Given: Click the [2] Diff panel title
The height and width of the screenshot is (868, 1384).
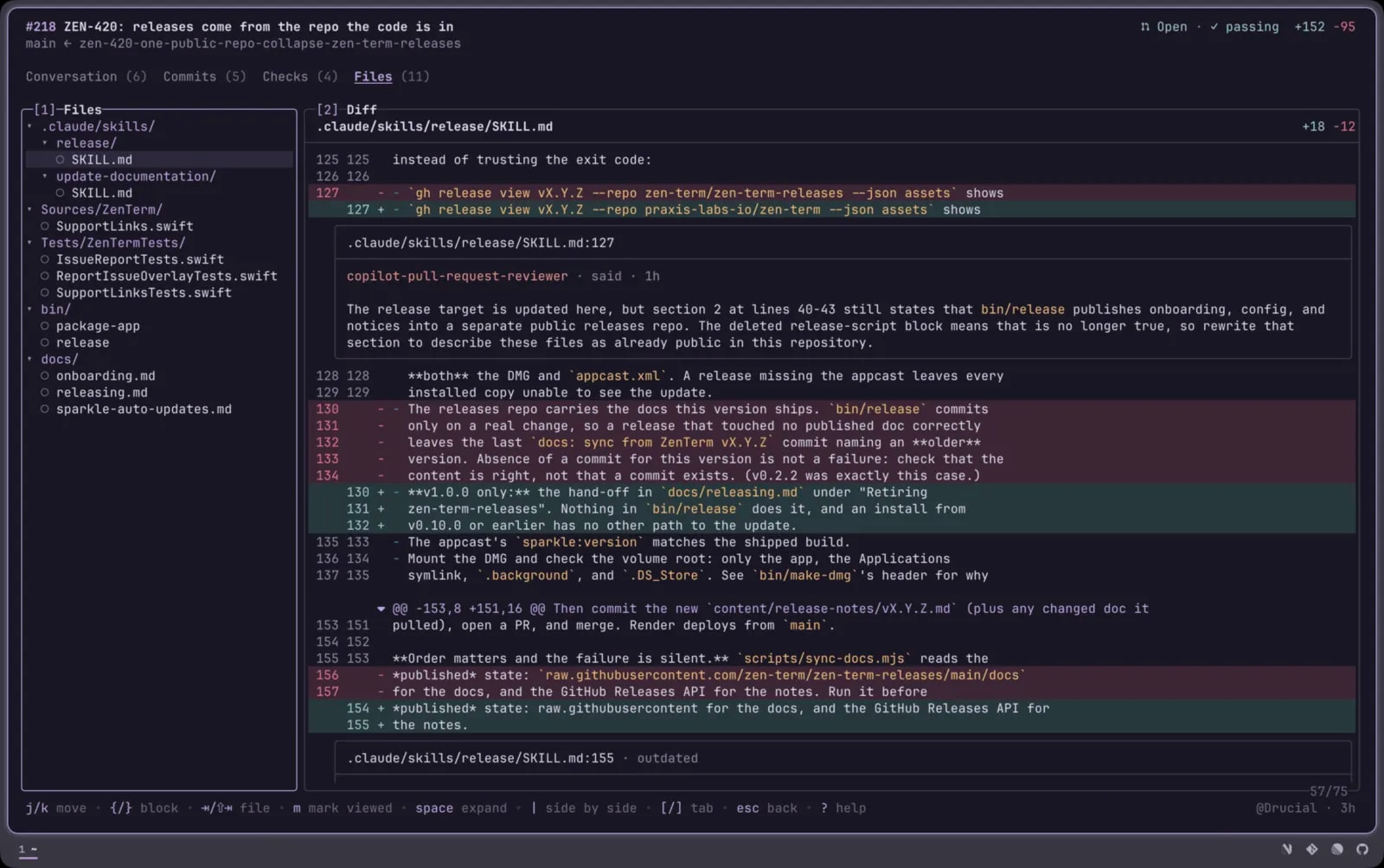Looking at the screenshot, I should click(x=347, y=110).
